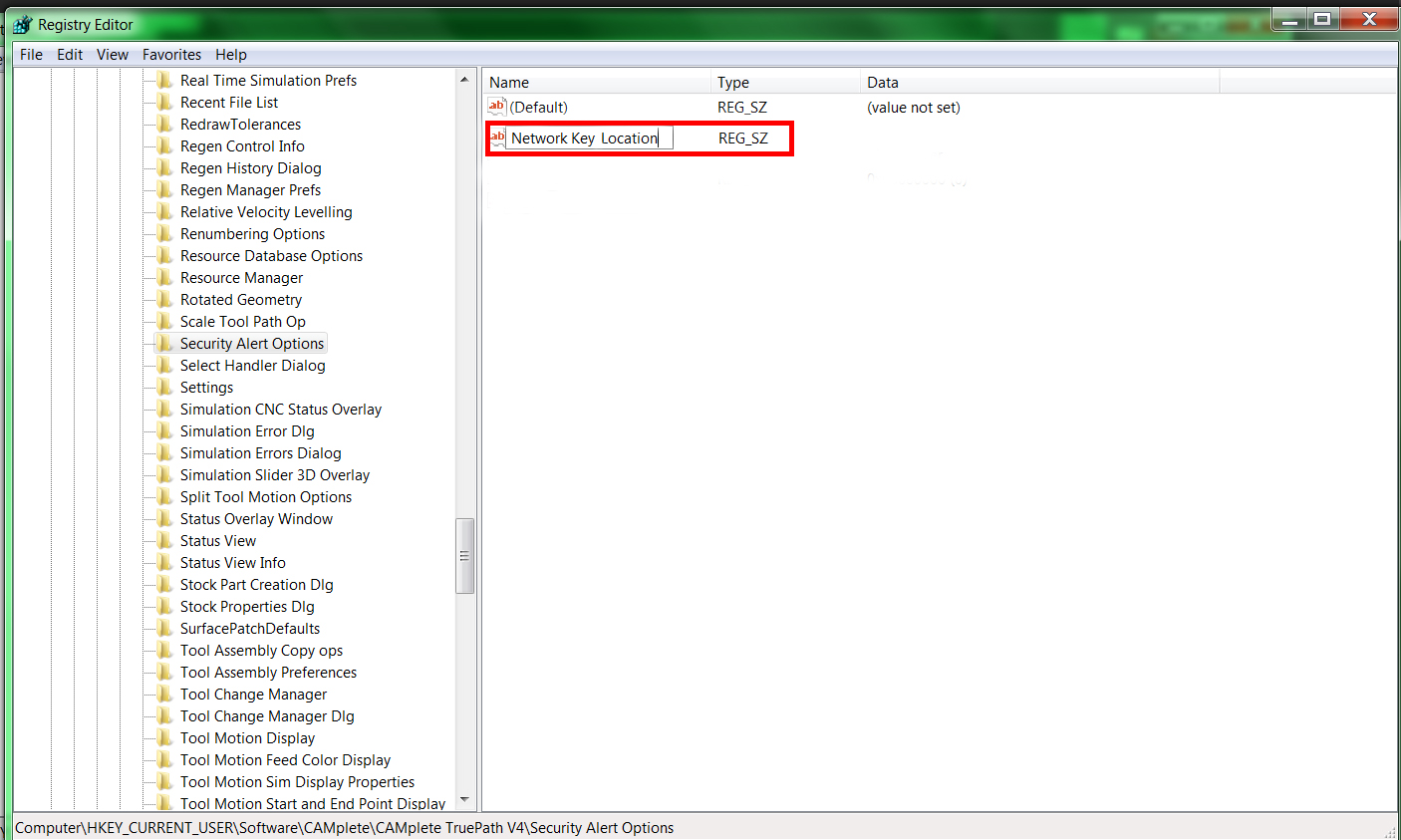Select the Tool Assembly Preferences key
The height and width of the screenshot is (840, 1401).
pyautogui.click(x=268, y=673)
